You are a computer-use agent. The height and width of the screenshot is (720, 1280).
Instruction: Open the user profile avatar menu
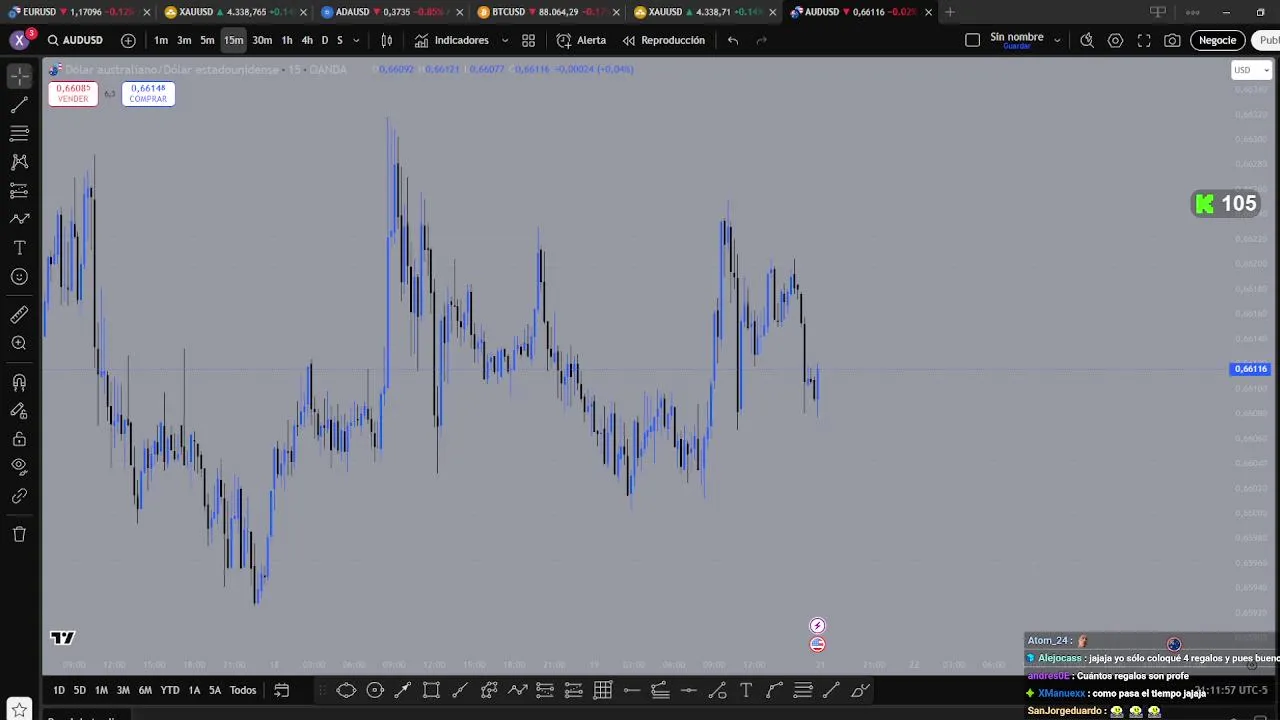pyautogui.click(x=19, y=40)
